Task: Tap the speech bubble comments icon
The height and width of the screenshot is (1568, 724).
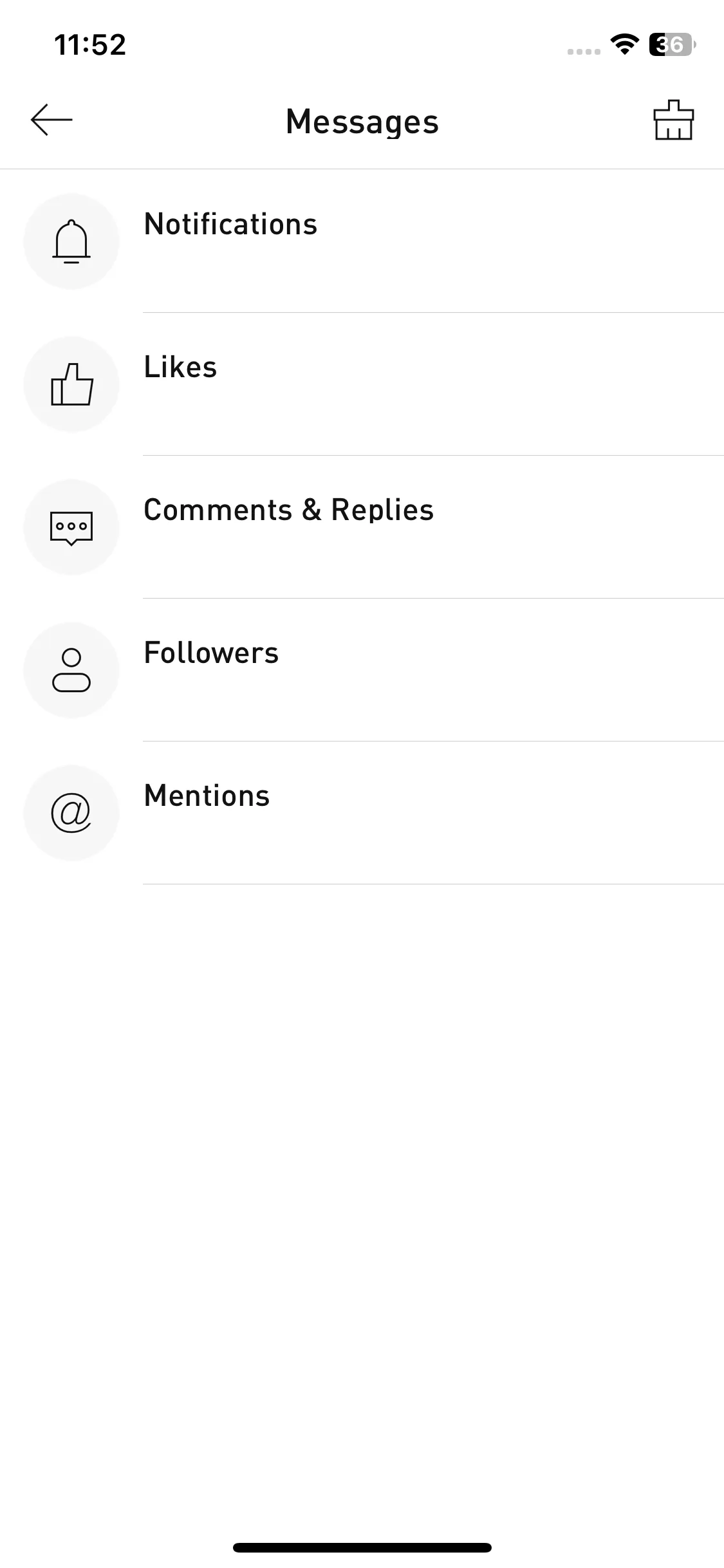Action: (x=71, y=527)
